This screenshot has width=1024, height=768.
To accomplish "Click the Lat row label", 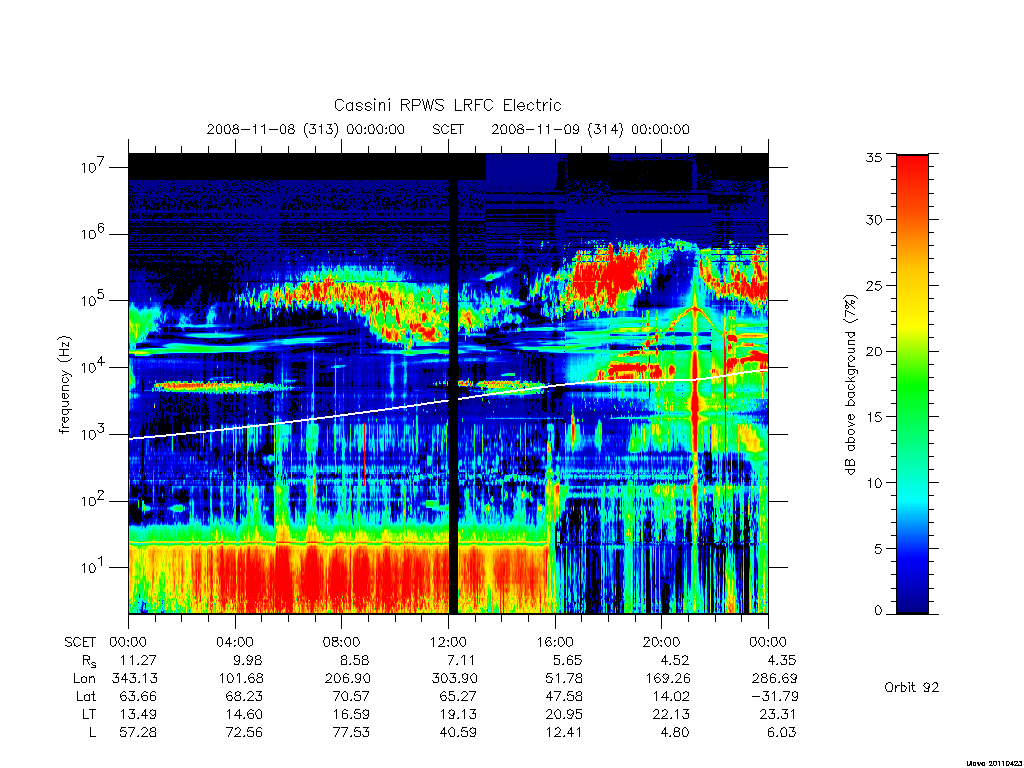I will pos(86,696).
